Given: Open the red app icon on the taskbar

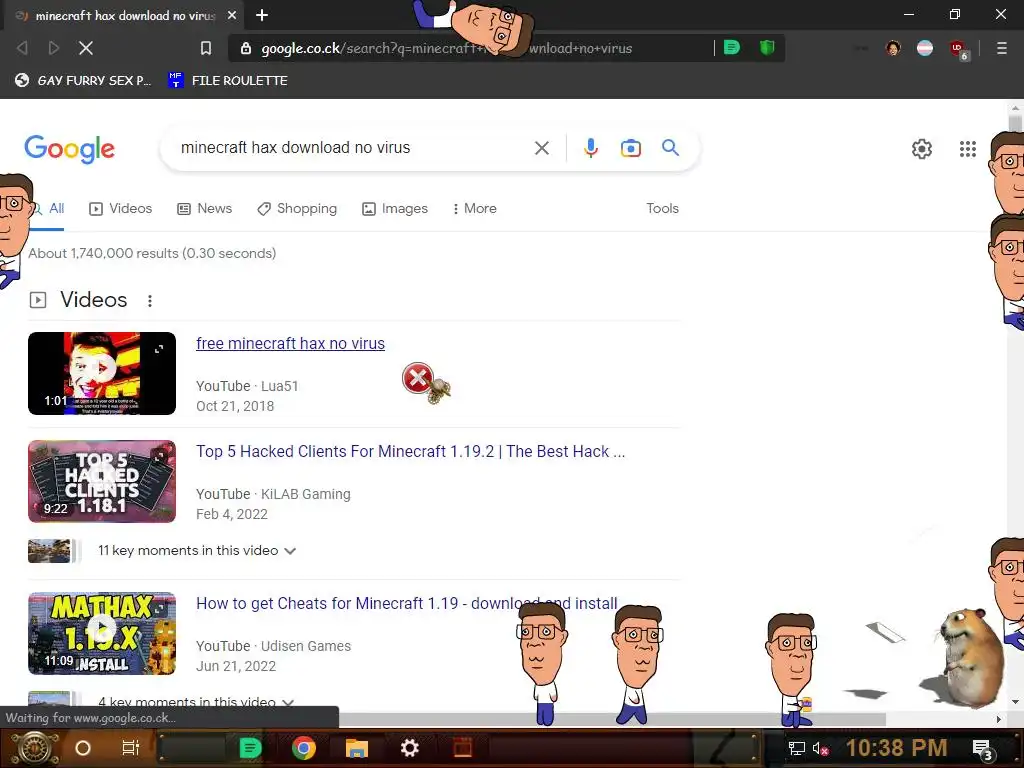Looking at the screenshot, I should [x=463, y=748].
